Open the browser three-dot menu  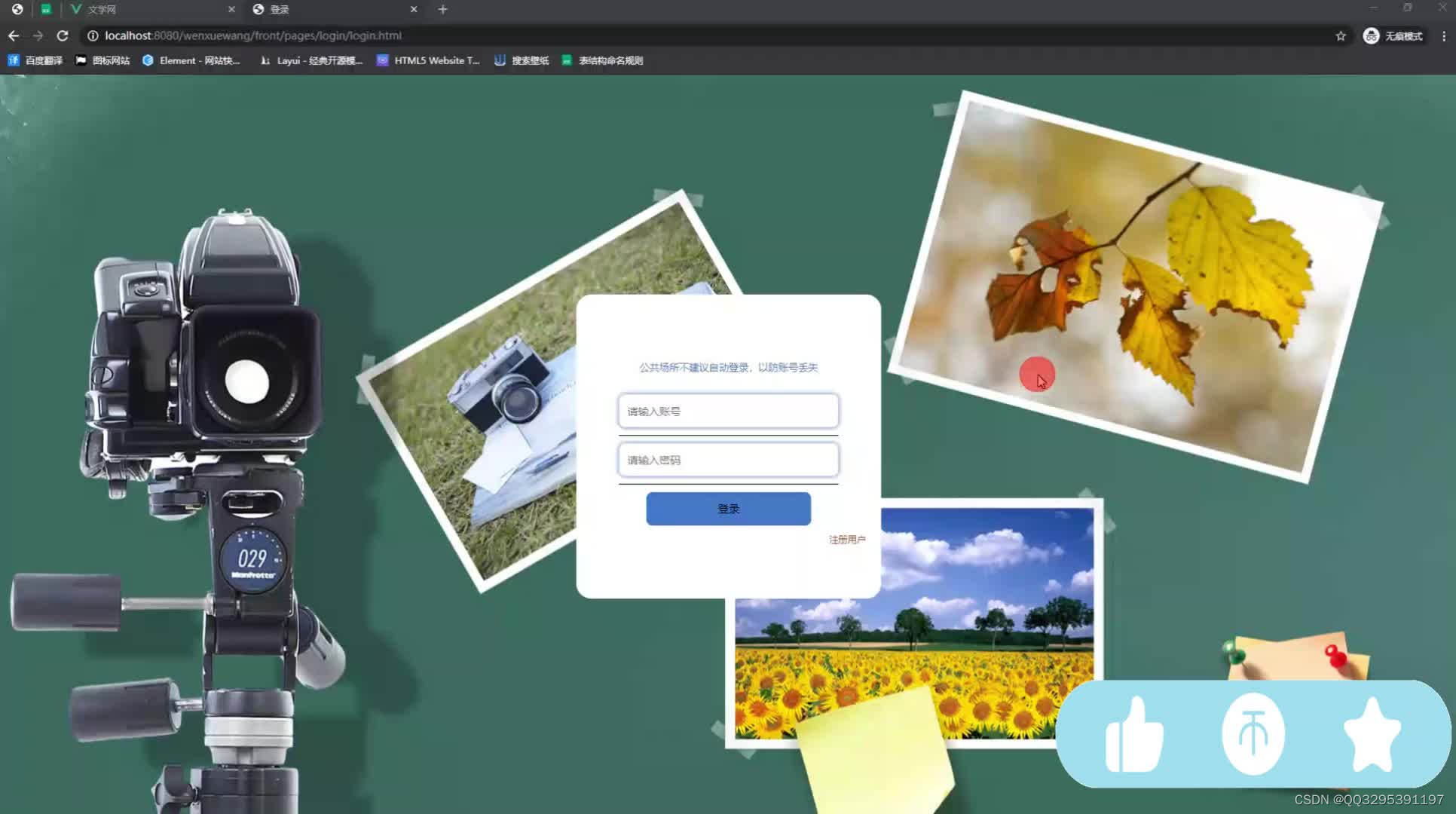pyautogui.click(x=1444, y=35)
